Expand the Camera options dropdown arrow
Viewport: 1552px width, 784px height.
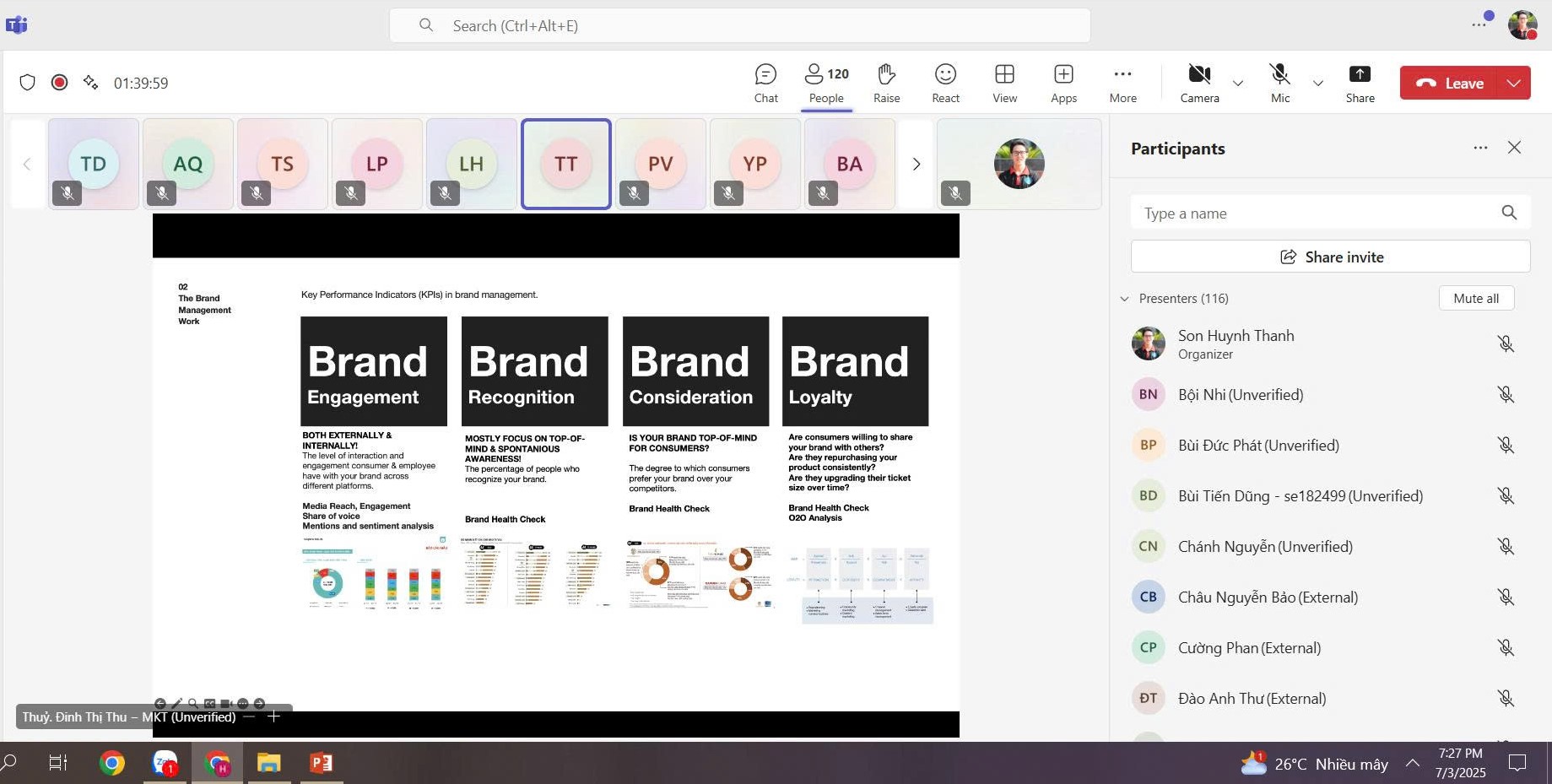[1238, 84]
